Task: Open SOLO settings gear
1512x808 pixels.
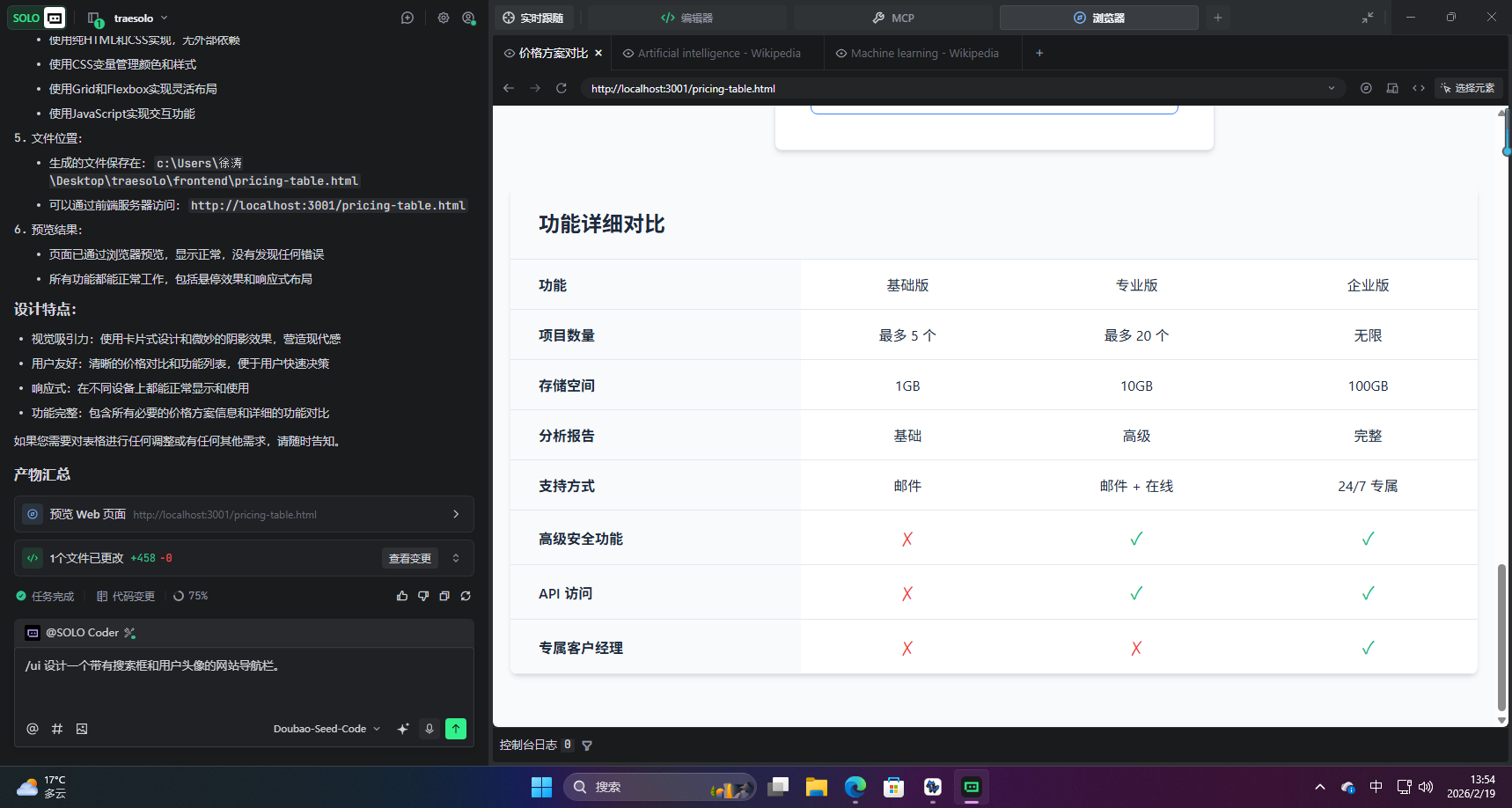Action: 444,18
